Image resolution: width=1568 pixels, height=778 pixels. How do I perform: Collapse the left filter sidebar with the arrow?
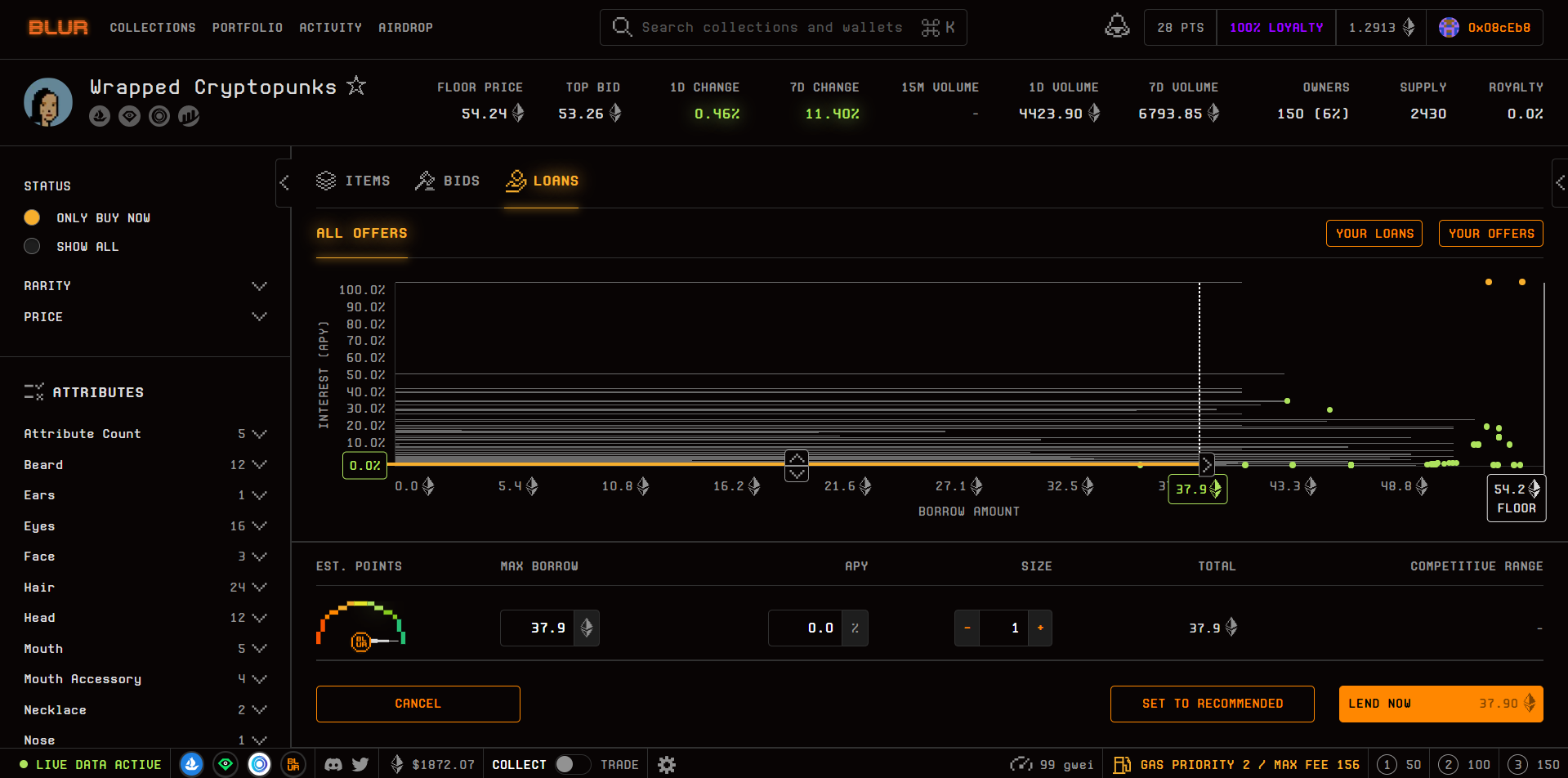tap(284, 182)
